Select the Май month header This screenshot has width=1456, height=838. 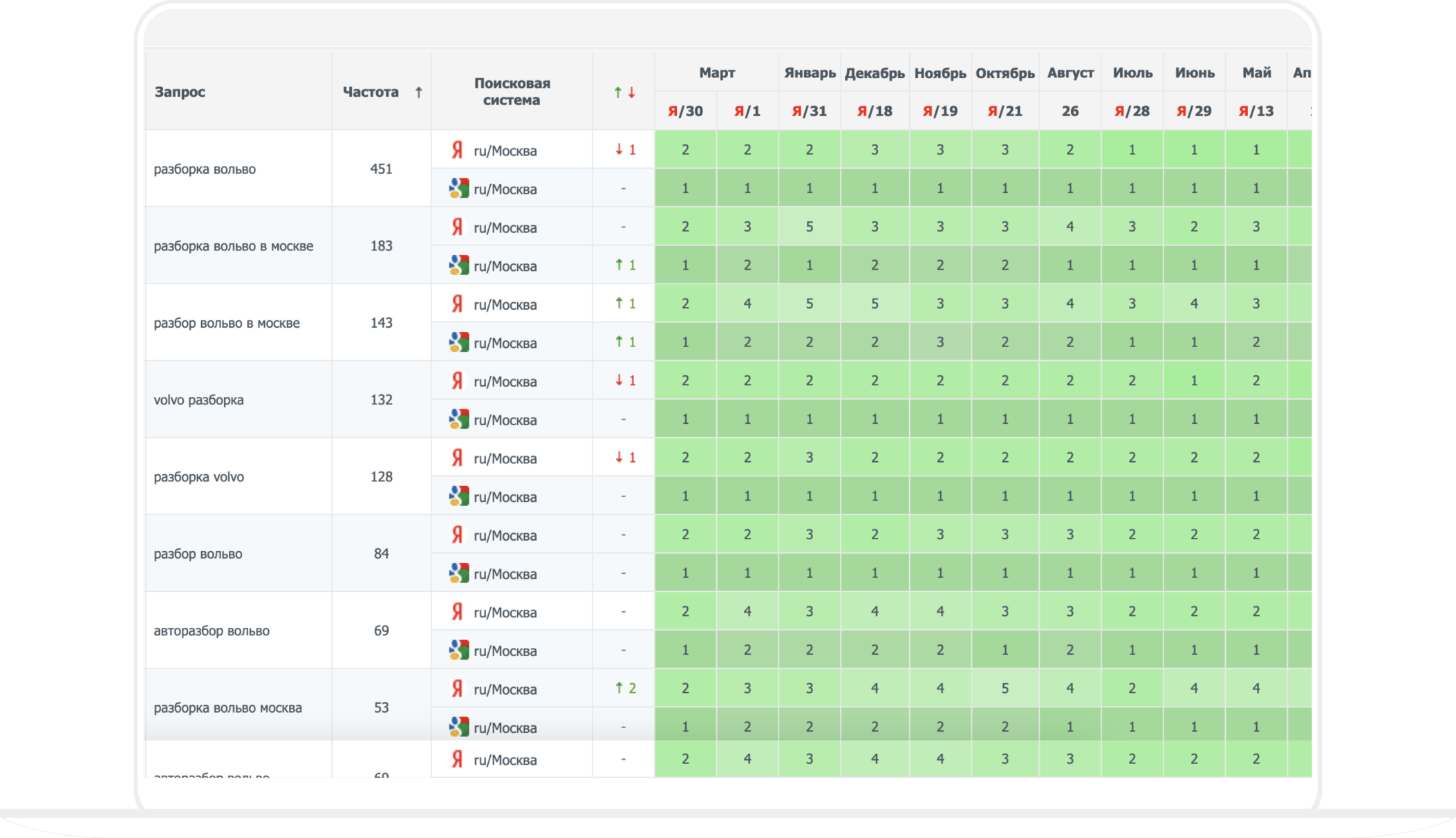(1256, 73)
